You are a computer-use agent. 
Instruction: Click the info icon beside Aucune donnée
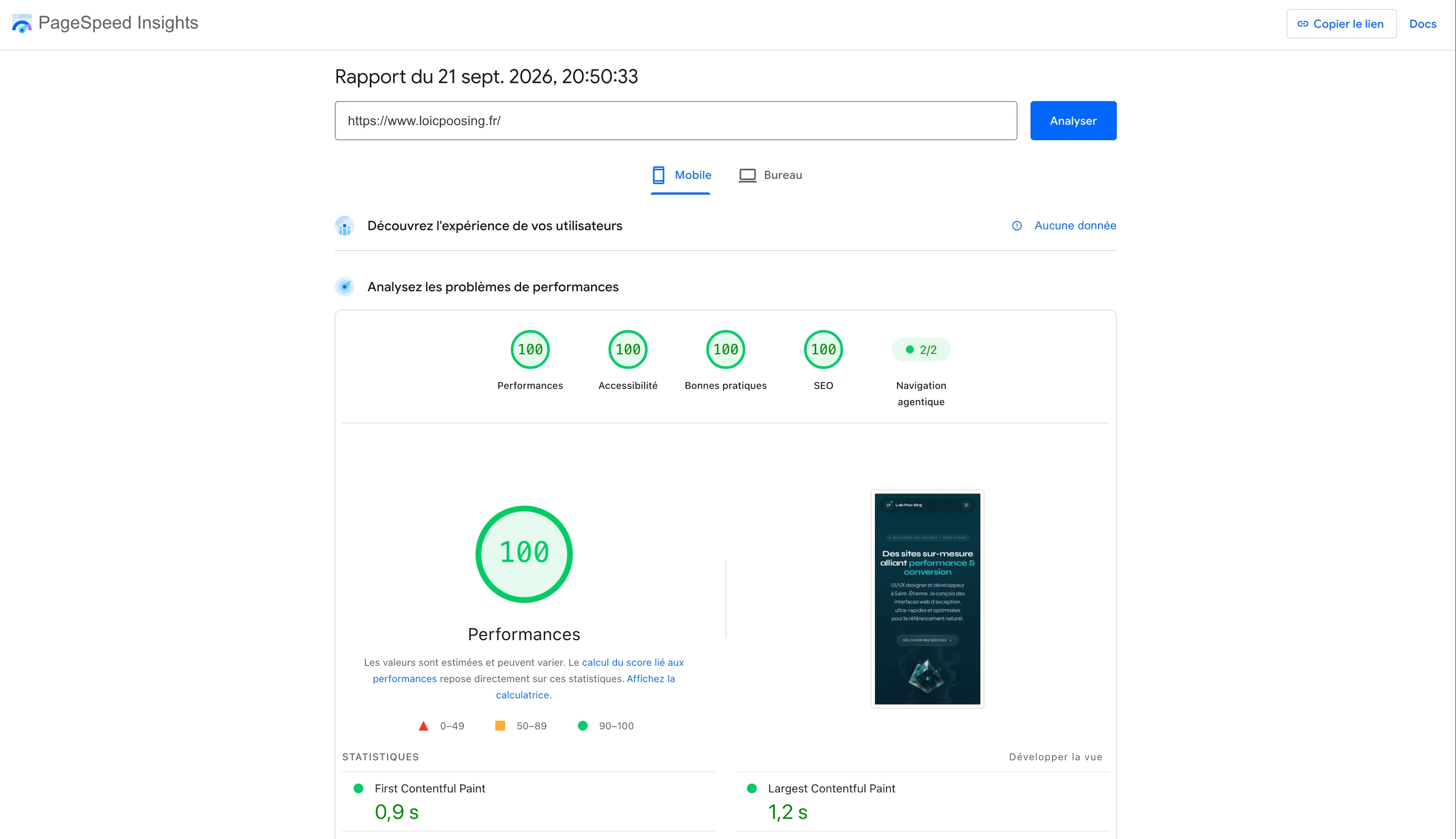(x=1017, y=226)
